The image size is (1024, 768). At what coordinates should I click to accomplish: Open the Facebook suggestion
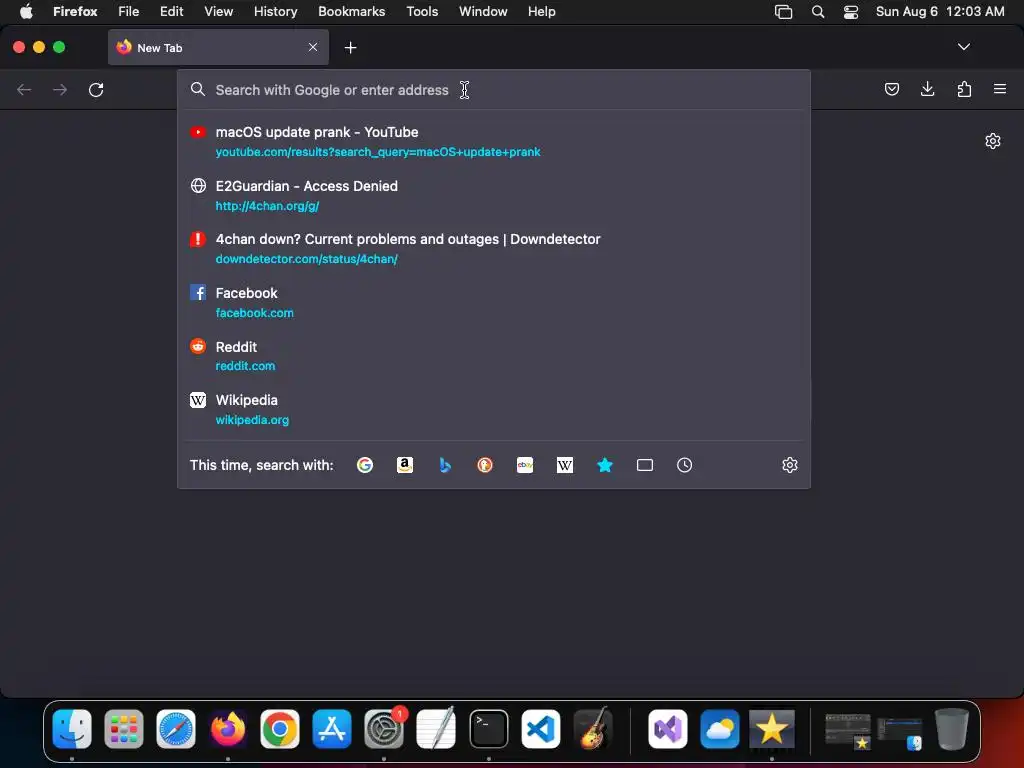494,302
